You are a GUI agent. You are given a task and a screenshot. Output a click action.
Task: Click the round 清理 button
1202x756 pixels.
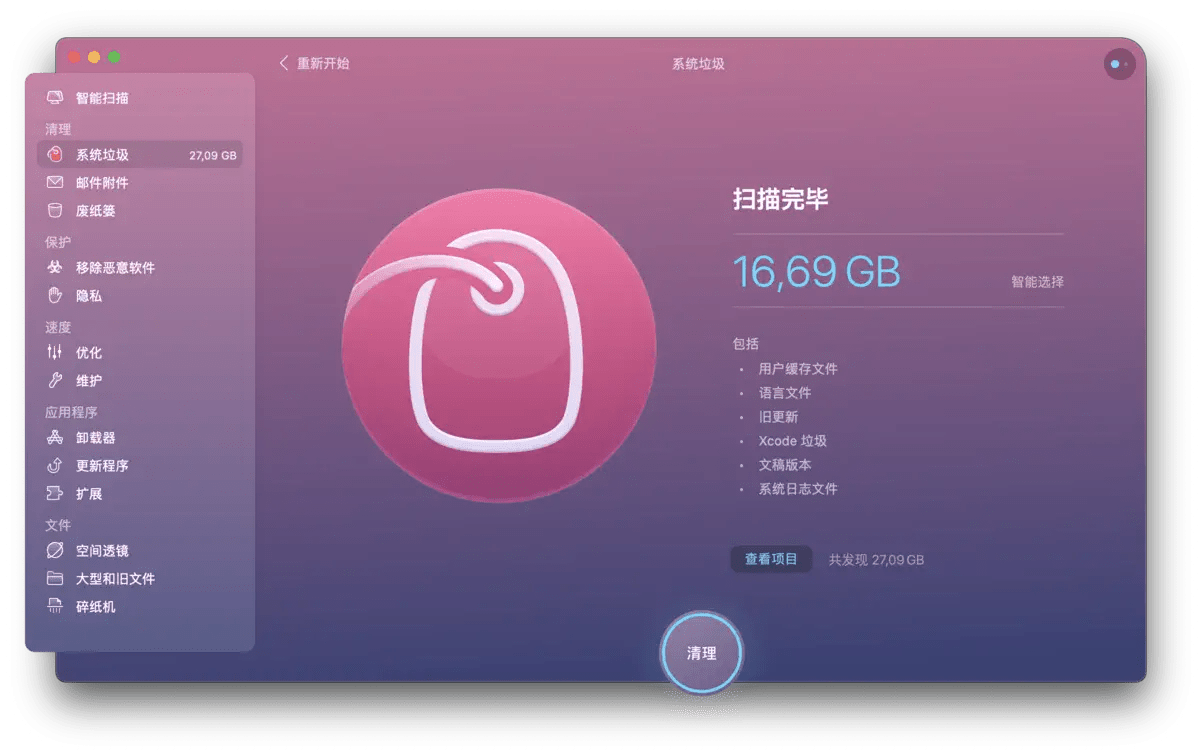(701, 653)
